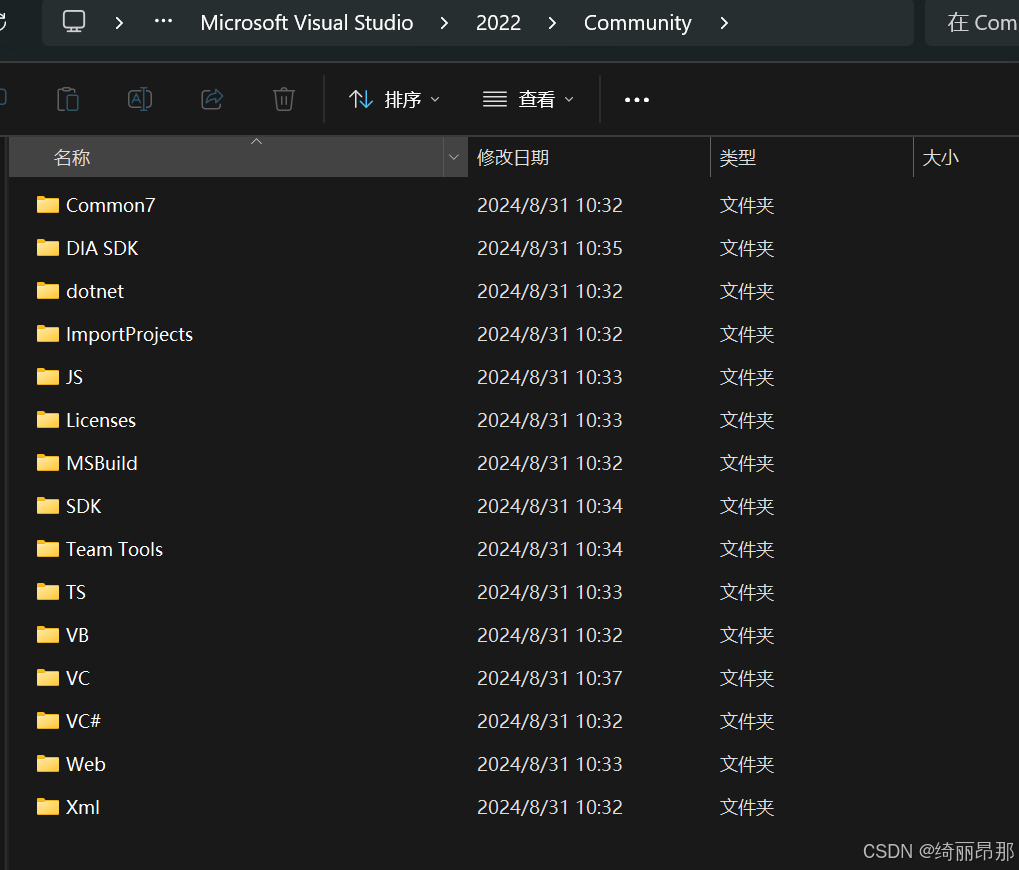The height and width of the screenshot is (870, 1019).
Task: Select the VC folder icon
Action: coord(48,678)
